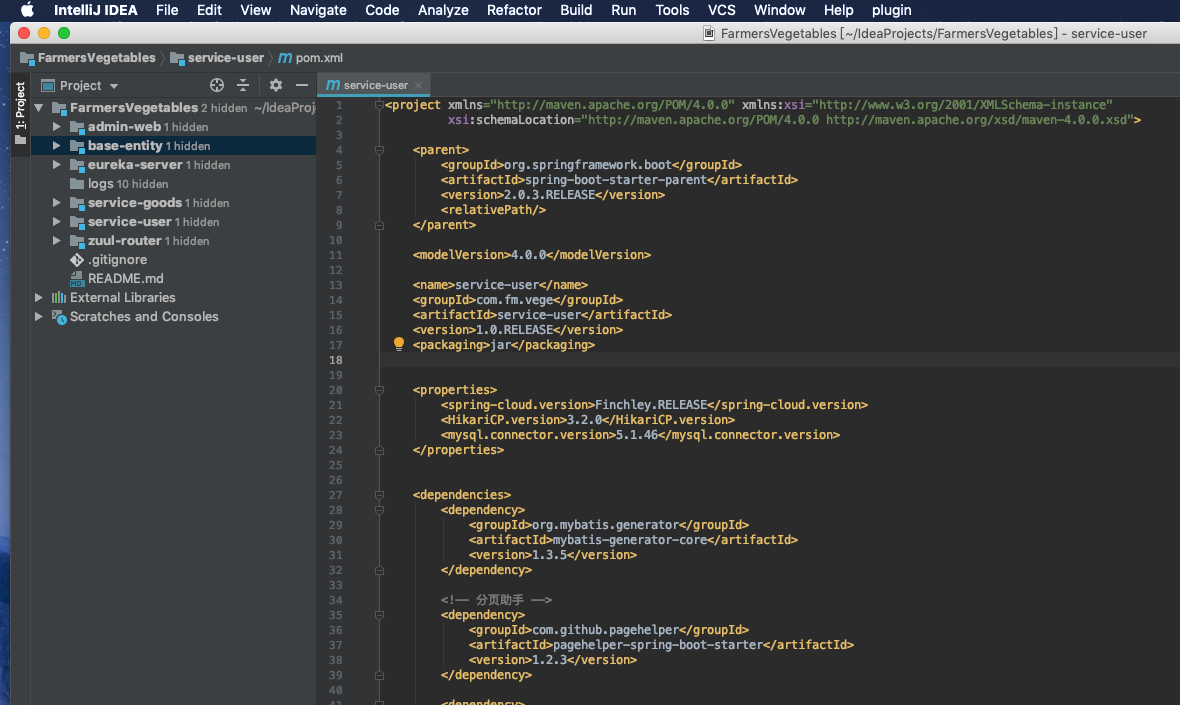This screenshot has width=1180, height=705.
Task: Collapse the FarmersVegetables root node
Action: [x=39, y=108]
